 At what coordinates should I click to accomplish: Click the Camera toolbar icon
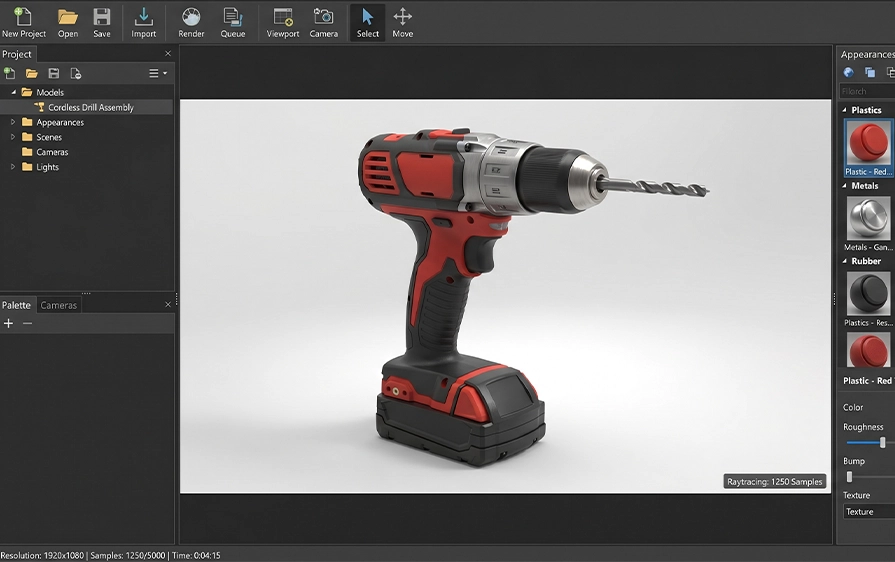[x=324, y=23]
